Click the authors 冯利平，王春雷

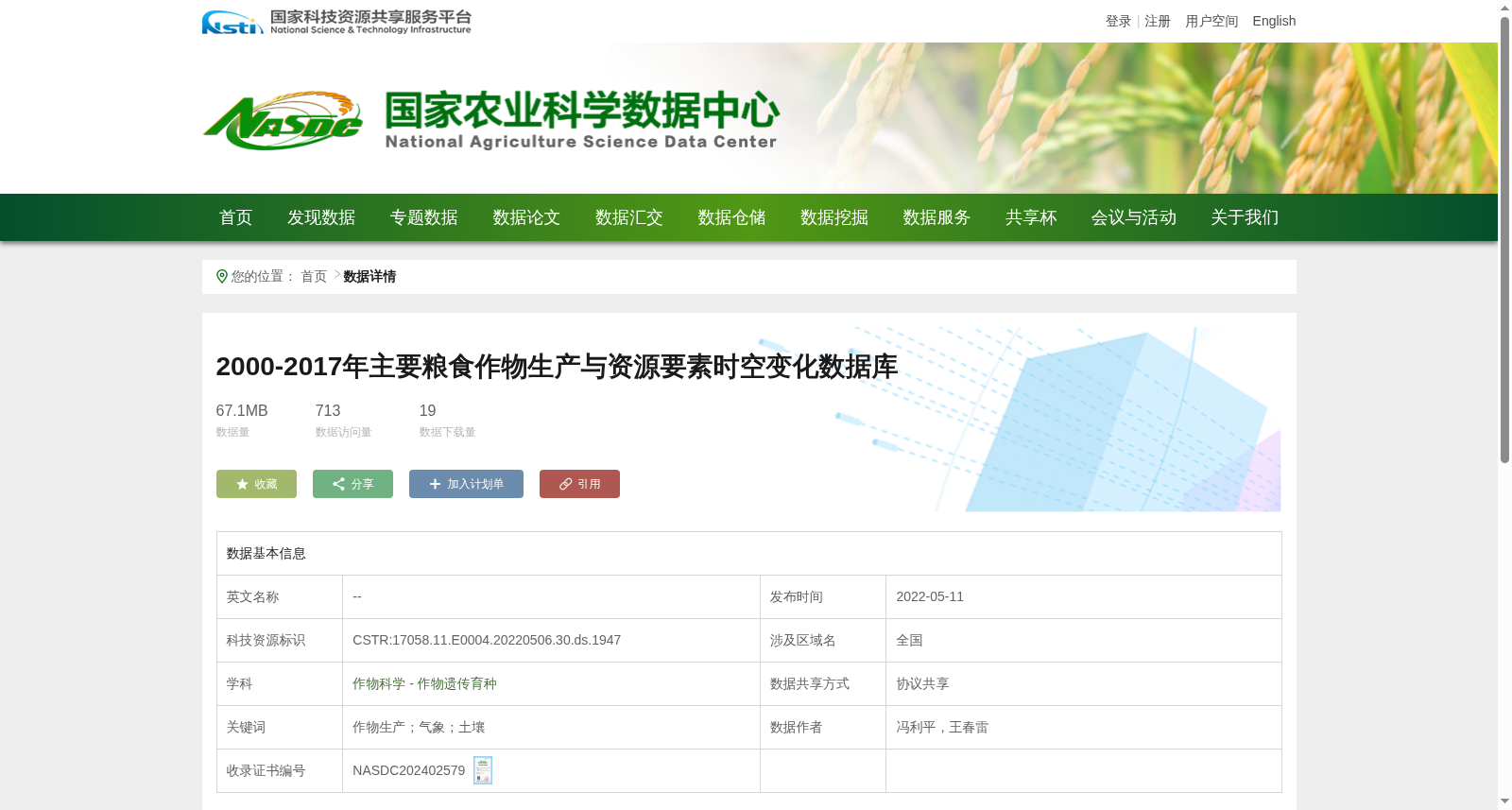coord(942,727)
